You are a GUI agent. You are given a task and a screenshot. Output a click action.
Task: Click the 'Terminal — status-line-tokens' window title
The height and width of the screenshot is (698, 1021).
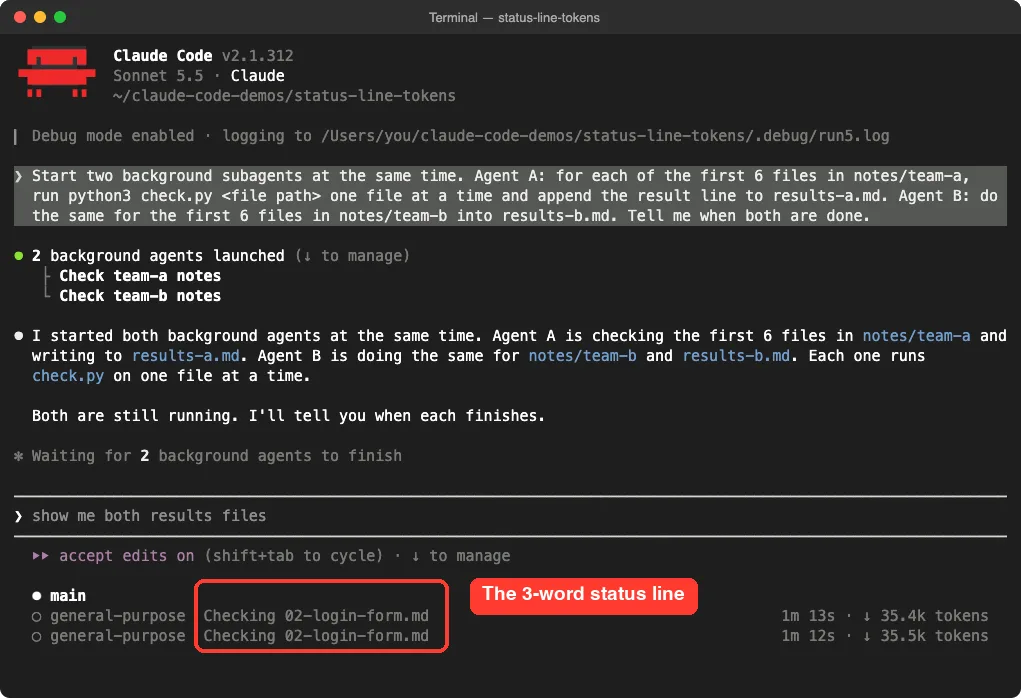tap(514, 18)
